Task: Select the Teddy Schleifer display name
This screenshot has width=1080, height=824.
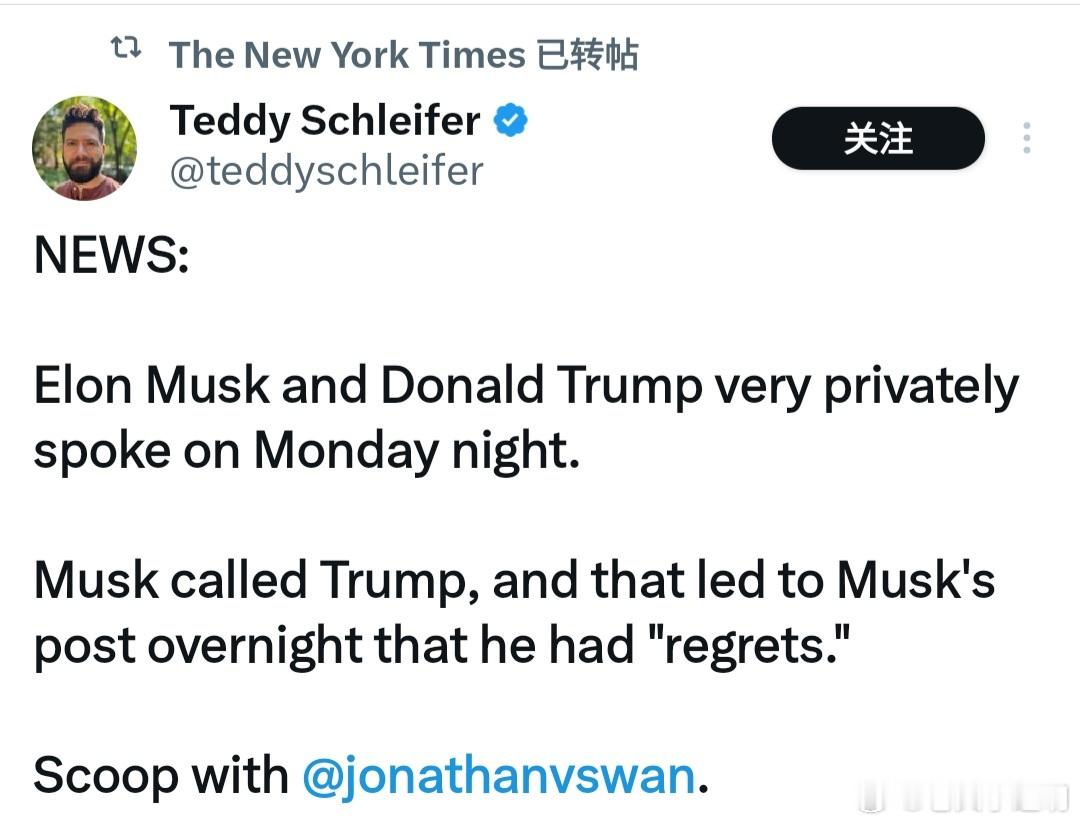Action: coord(325,120)
